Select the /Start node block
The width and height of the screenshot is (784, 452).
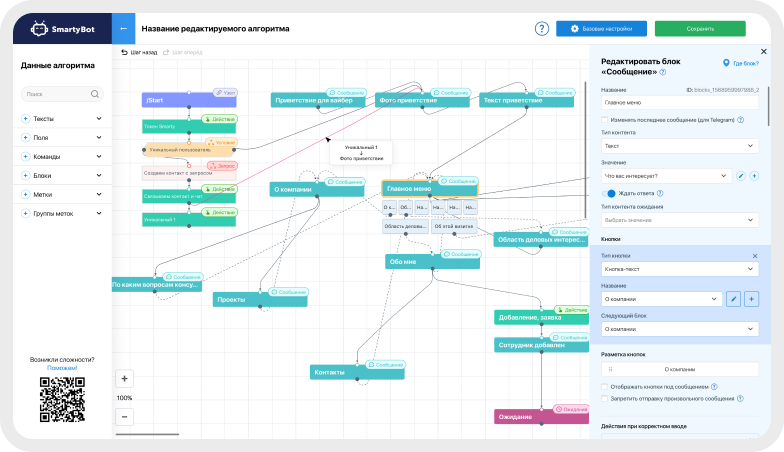tap(189, 100)
